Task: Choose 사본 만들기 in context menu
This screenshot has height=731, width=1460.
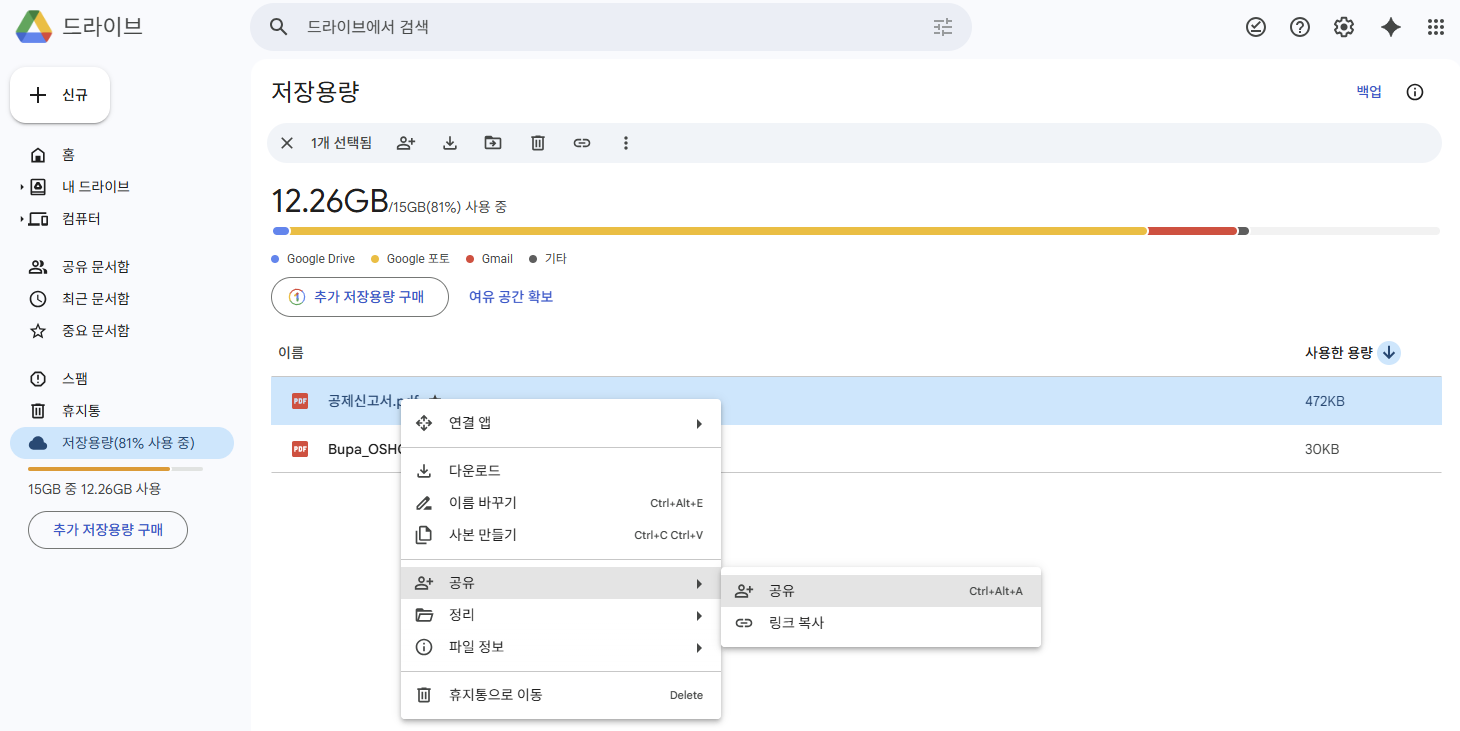Action: click(561, 535)
